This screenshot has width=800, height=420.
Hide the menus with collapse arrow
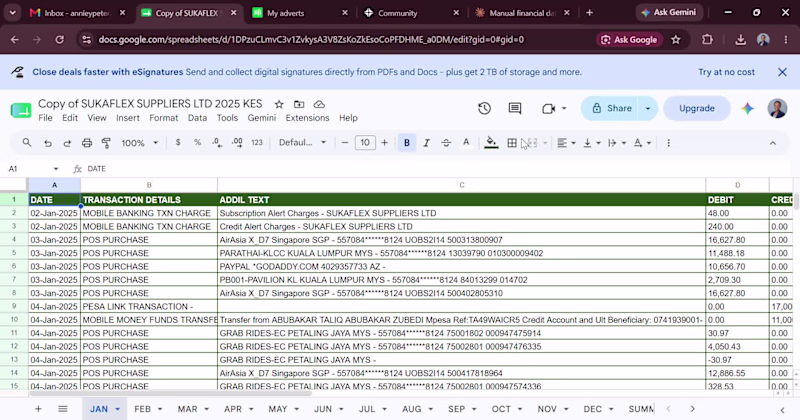(x=772, y=143)
